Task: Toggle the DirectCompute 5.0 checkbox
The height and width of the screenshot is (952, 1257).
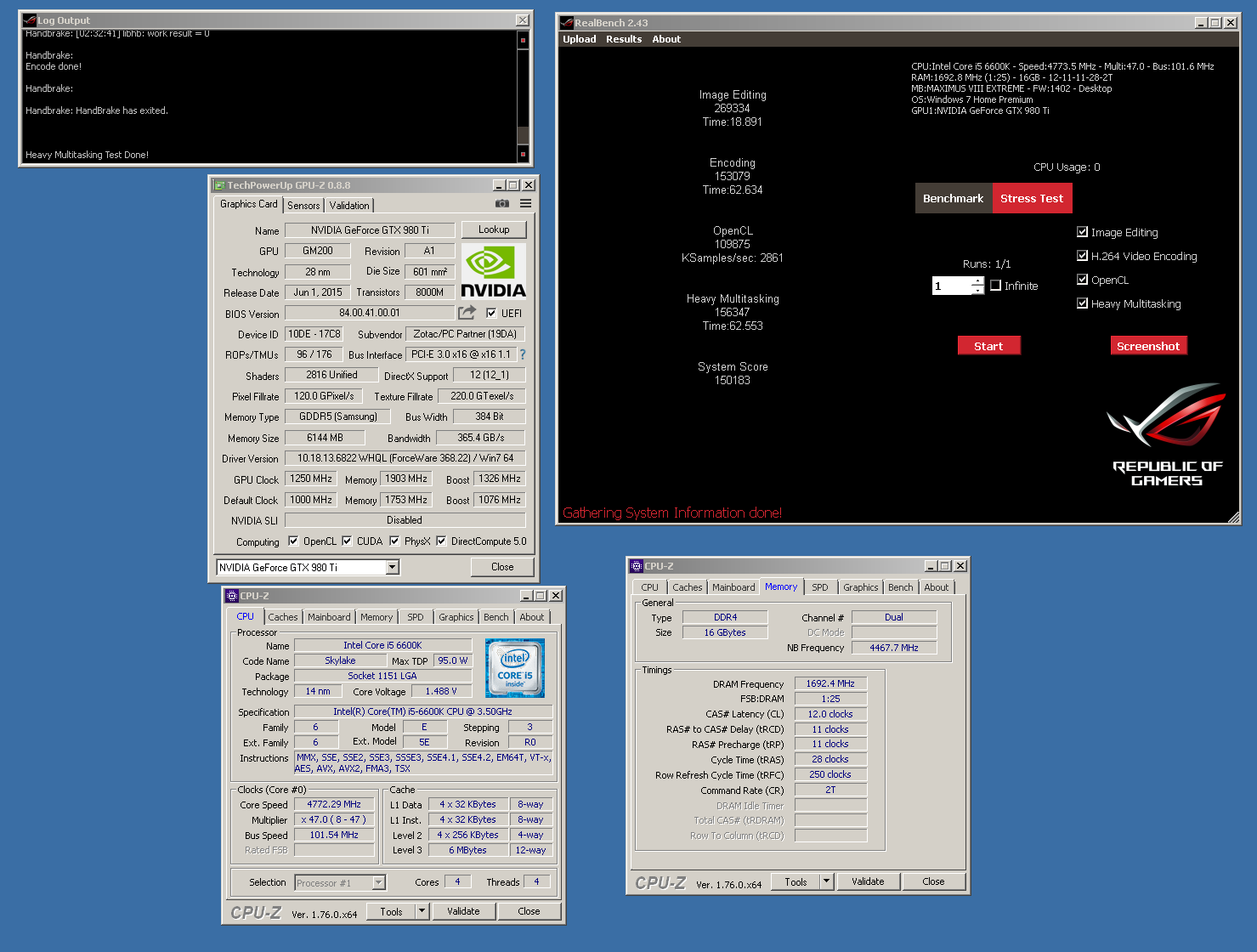Action: (441, 541)
